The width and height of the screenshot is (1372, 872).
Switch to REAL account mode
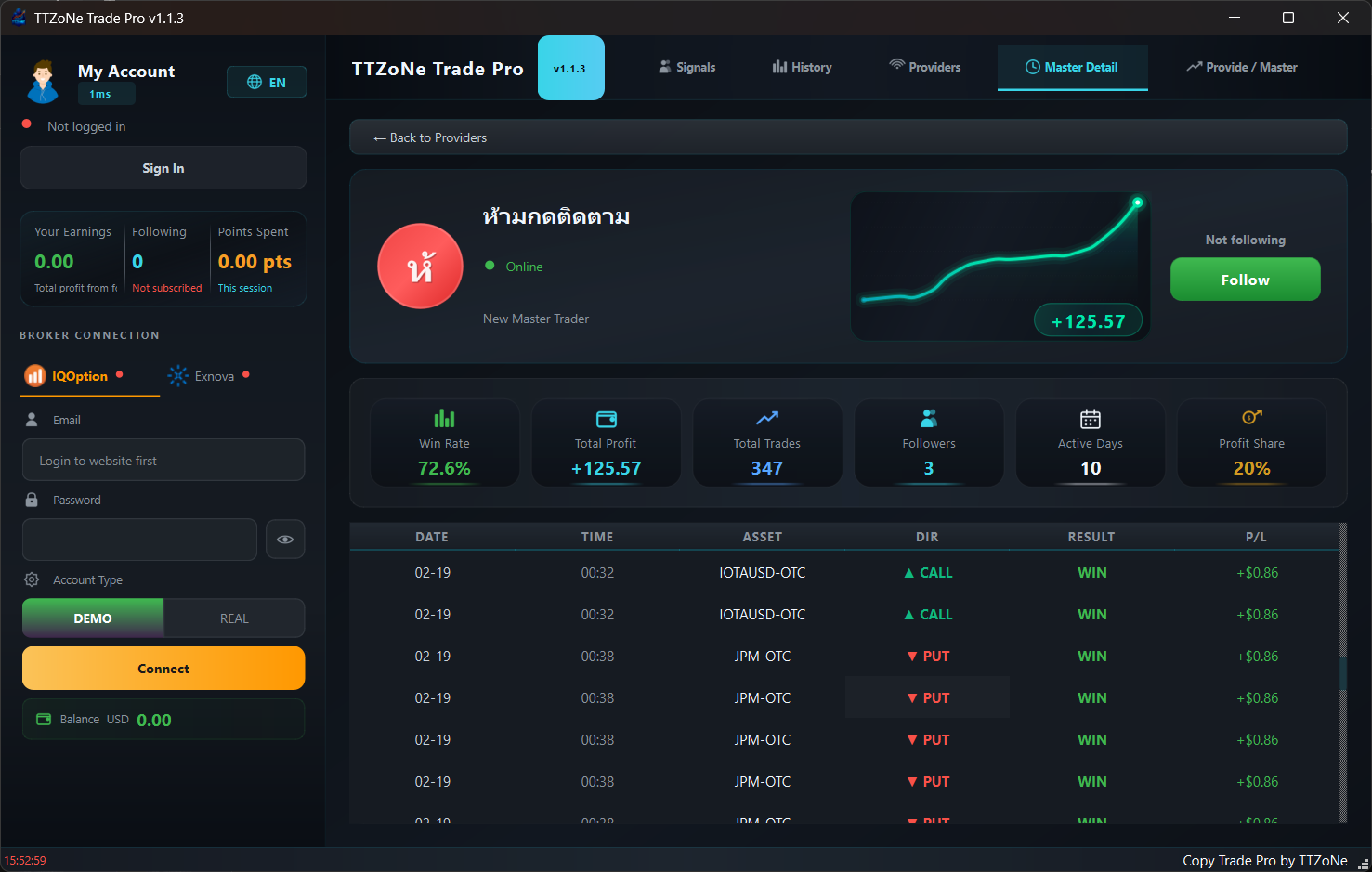[233, 618]
